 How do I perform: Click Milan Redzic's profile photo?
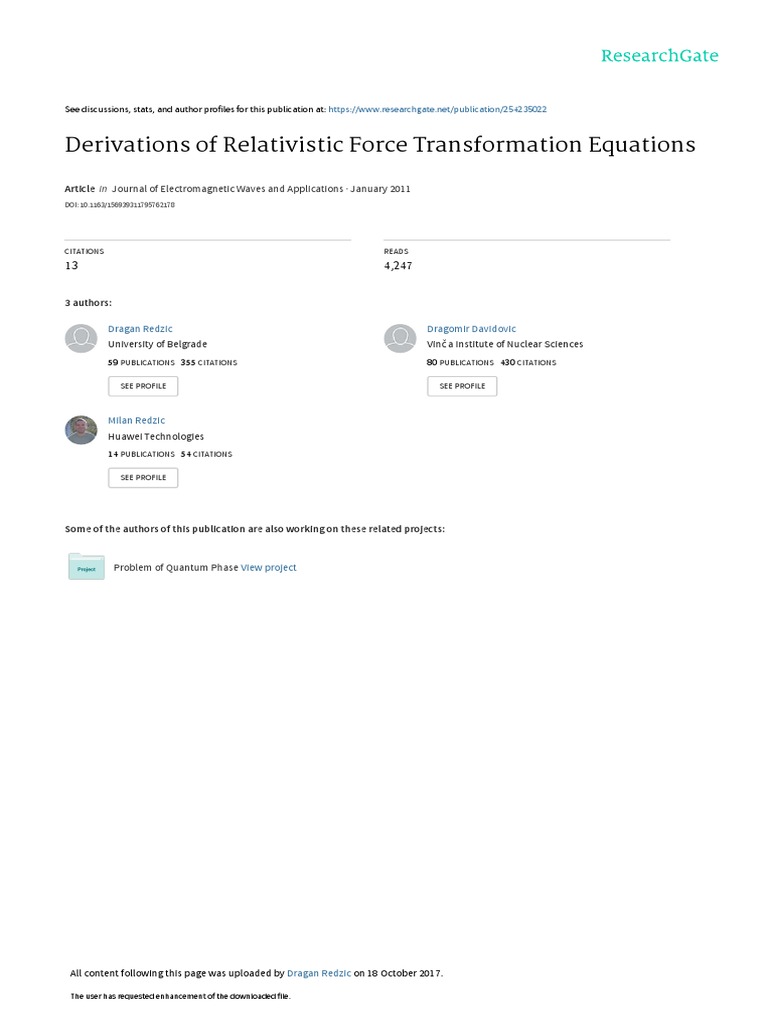coord(81,430)
